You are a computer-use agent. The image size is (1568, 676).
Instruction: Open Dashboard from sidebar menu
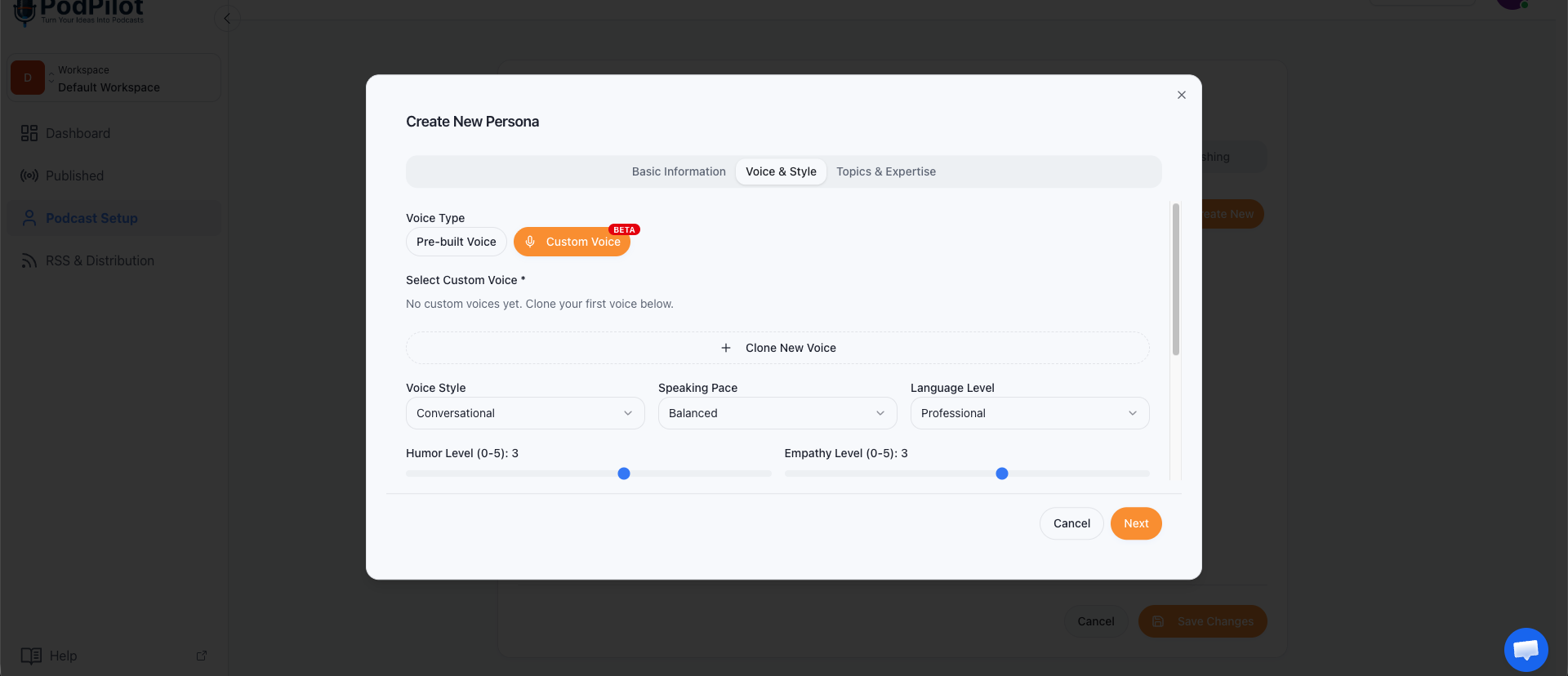[114, 133]
